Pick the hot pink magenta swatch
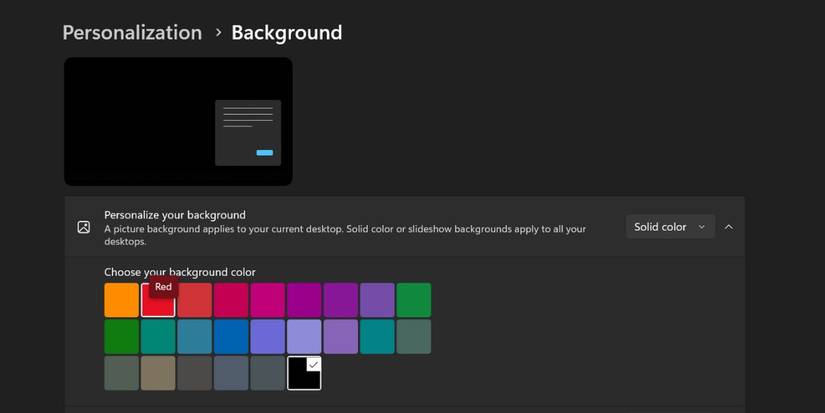825x413 pixels. [x=268, y=300]
